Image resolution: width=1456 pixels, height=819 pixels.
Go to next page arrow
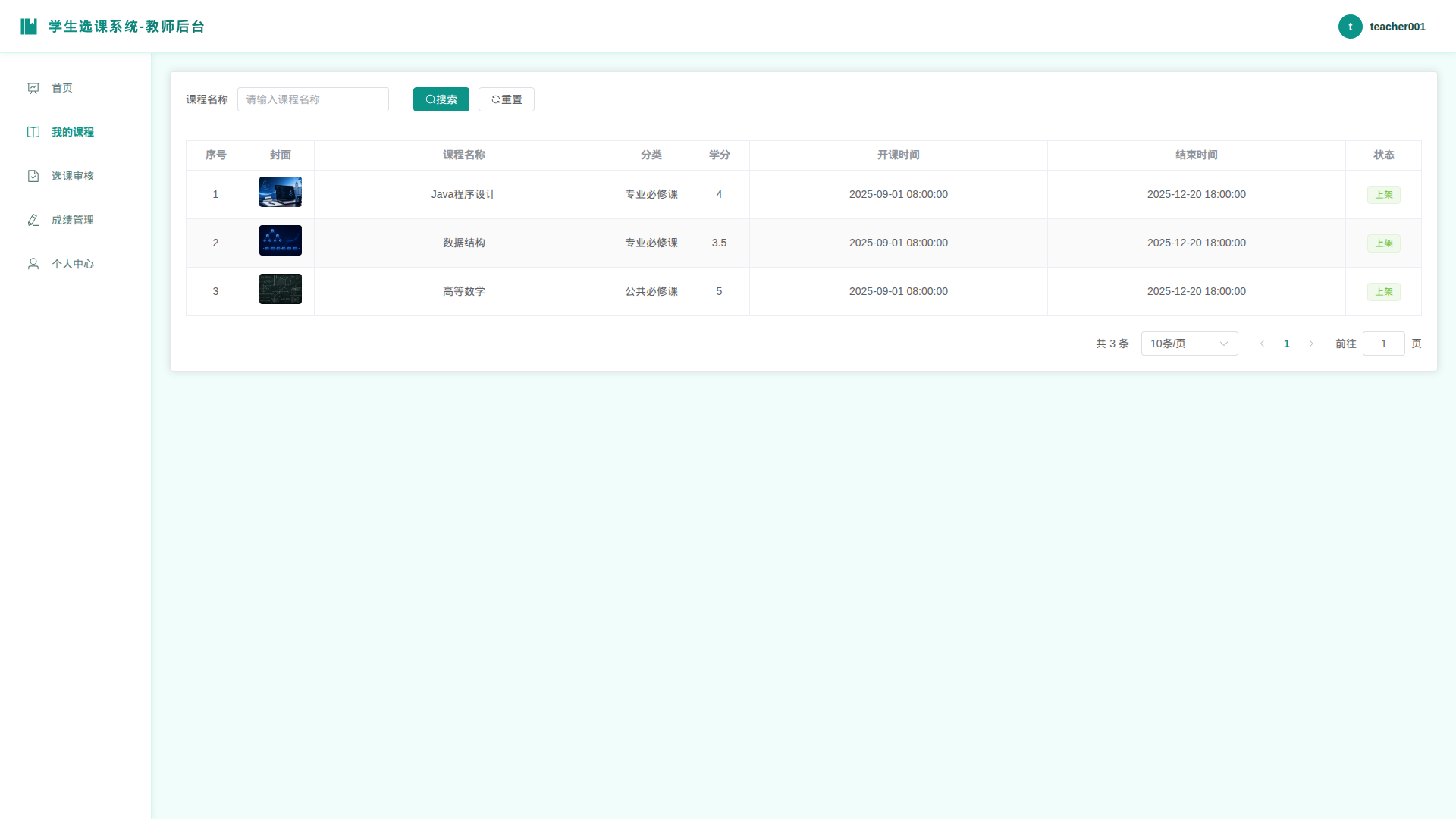tap(1311, 344)
